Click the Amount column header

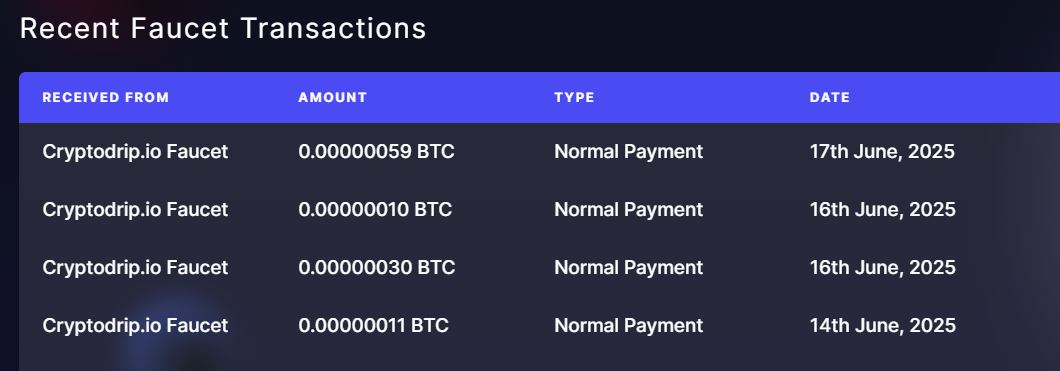(333, 97)
